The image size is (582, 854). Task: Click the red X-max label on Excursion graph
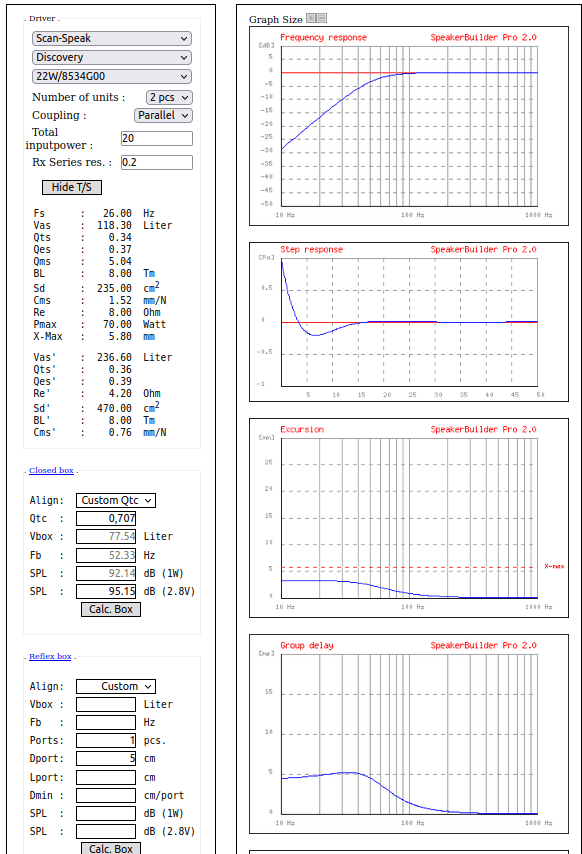click(554, 566)
